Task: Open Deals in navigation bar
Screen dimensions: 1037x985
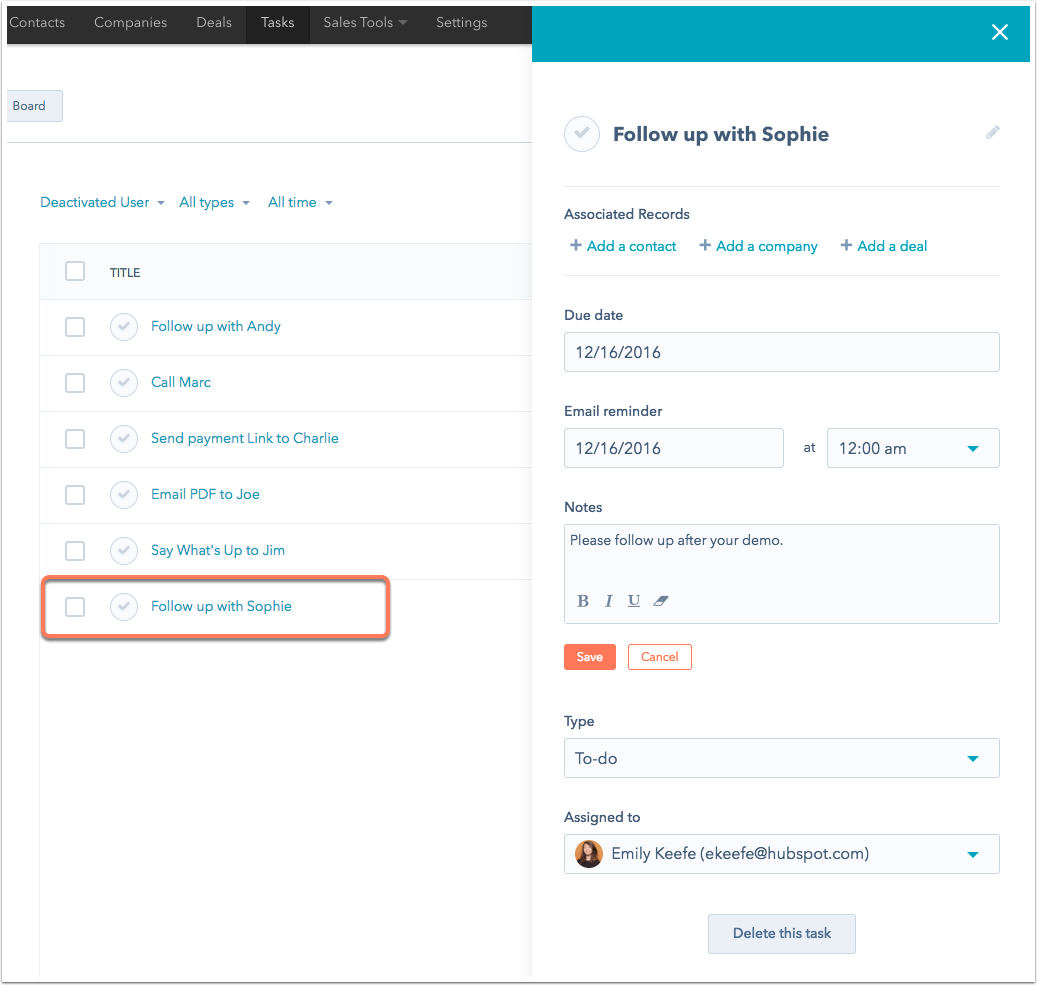Action: coord(214,22)
